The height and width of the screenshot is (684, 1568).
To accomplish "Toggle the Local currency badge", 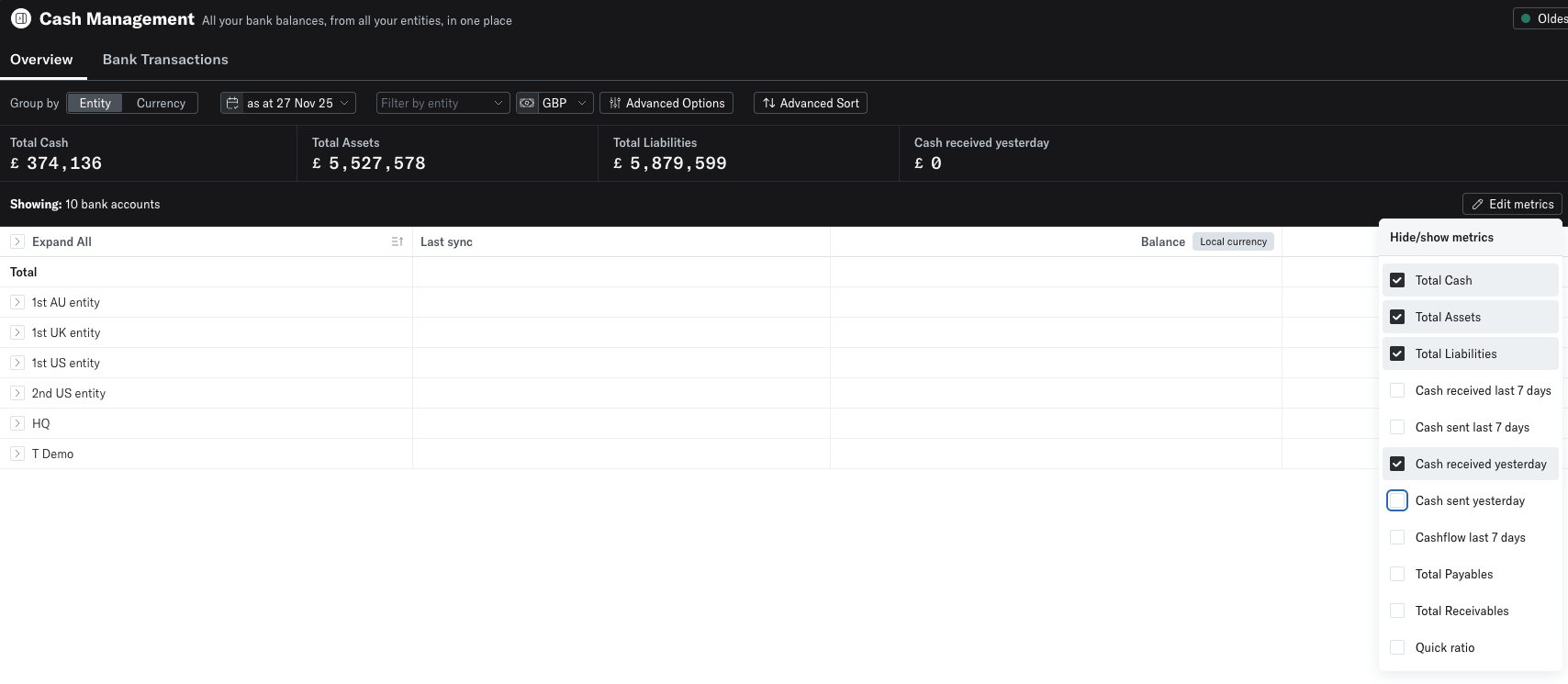I will click(1233, 241).
